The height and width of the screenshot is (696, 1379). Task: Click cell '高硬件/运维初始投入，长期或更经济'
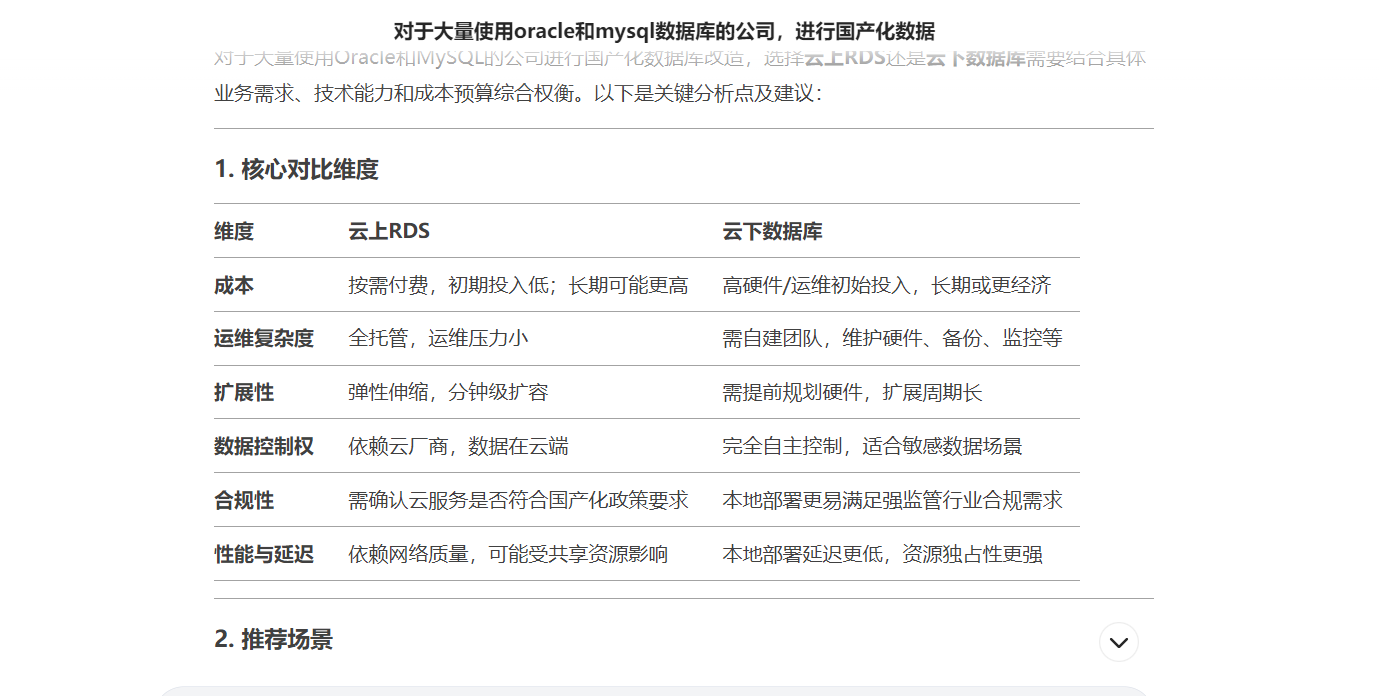pyautogui.click(x=887, y=285)
